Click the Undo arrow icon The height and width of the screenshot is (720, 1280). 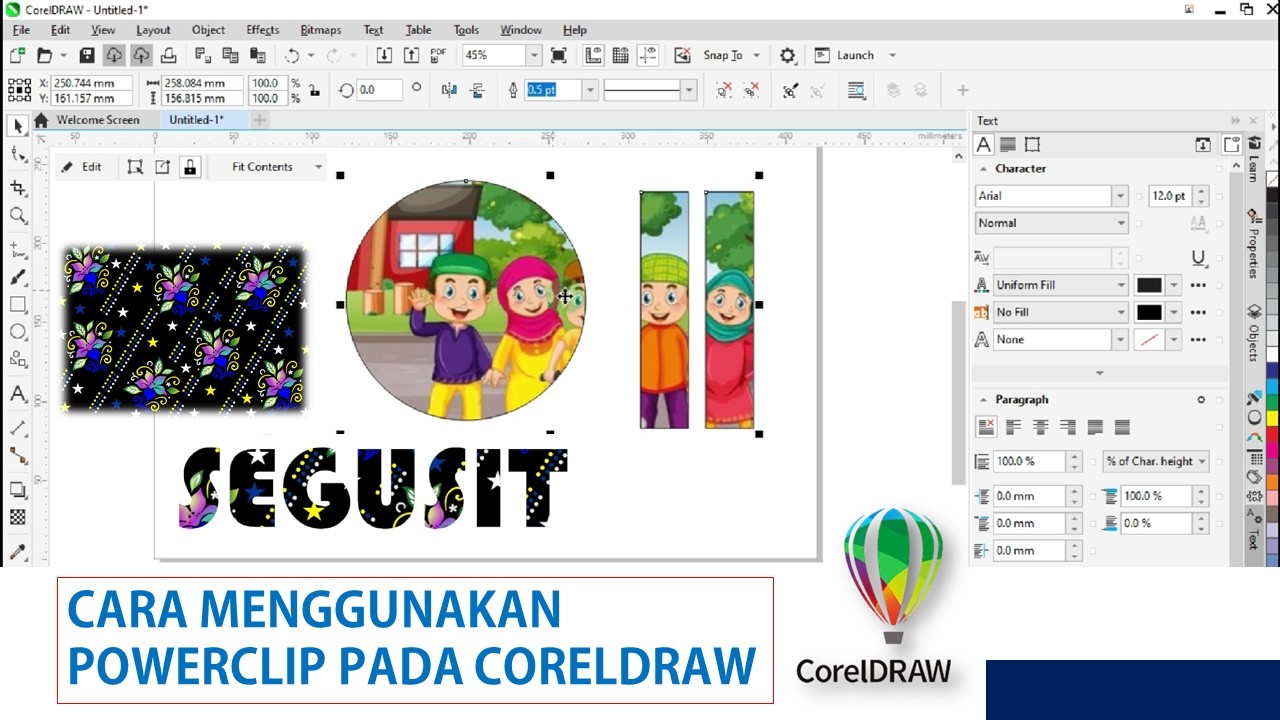click(292, 55)
